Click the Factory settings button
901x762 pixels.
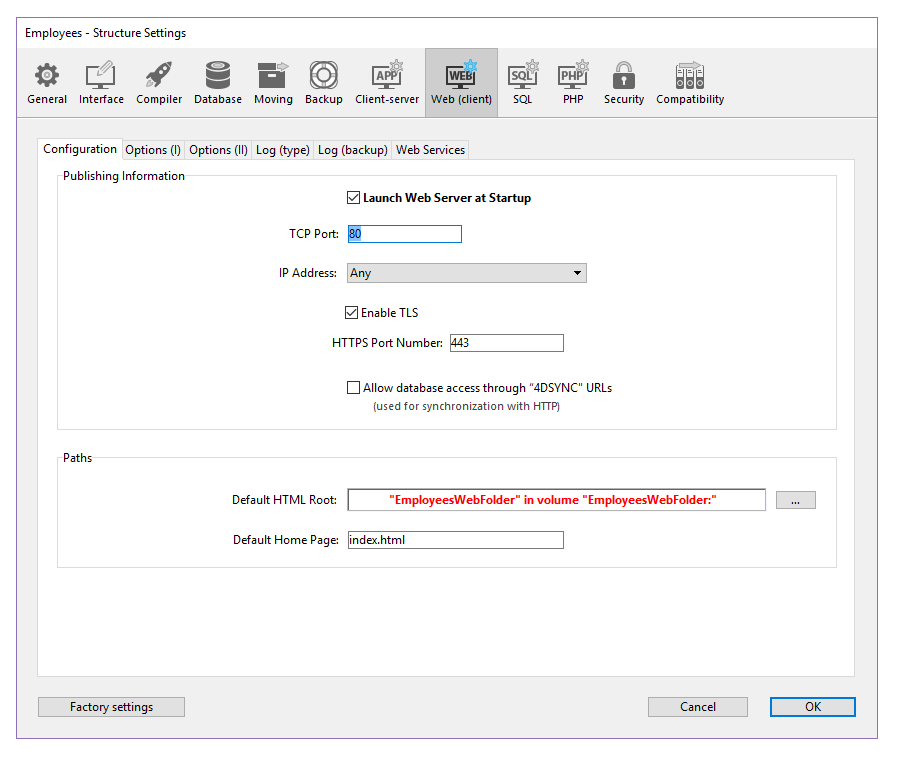coord(111,707)
